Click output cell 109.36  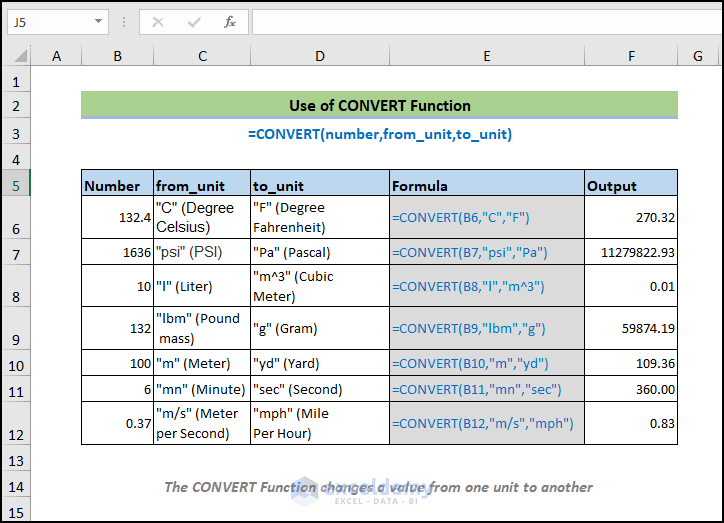point(631,362)
